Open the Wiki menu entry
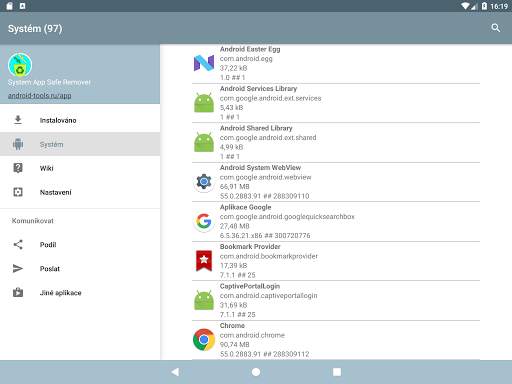 pos(80,168)
